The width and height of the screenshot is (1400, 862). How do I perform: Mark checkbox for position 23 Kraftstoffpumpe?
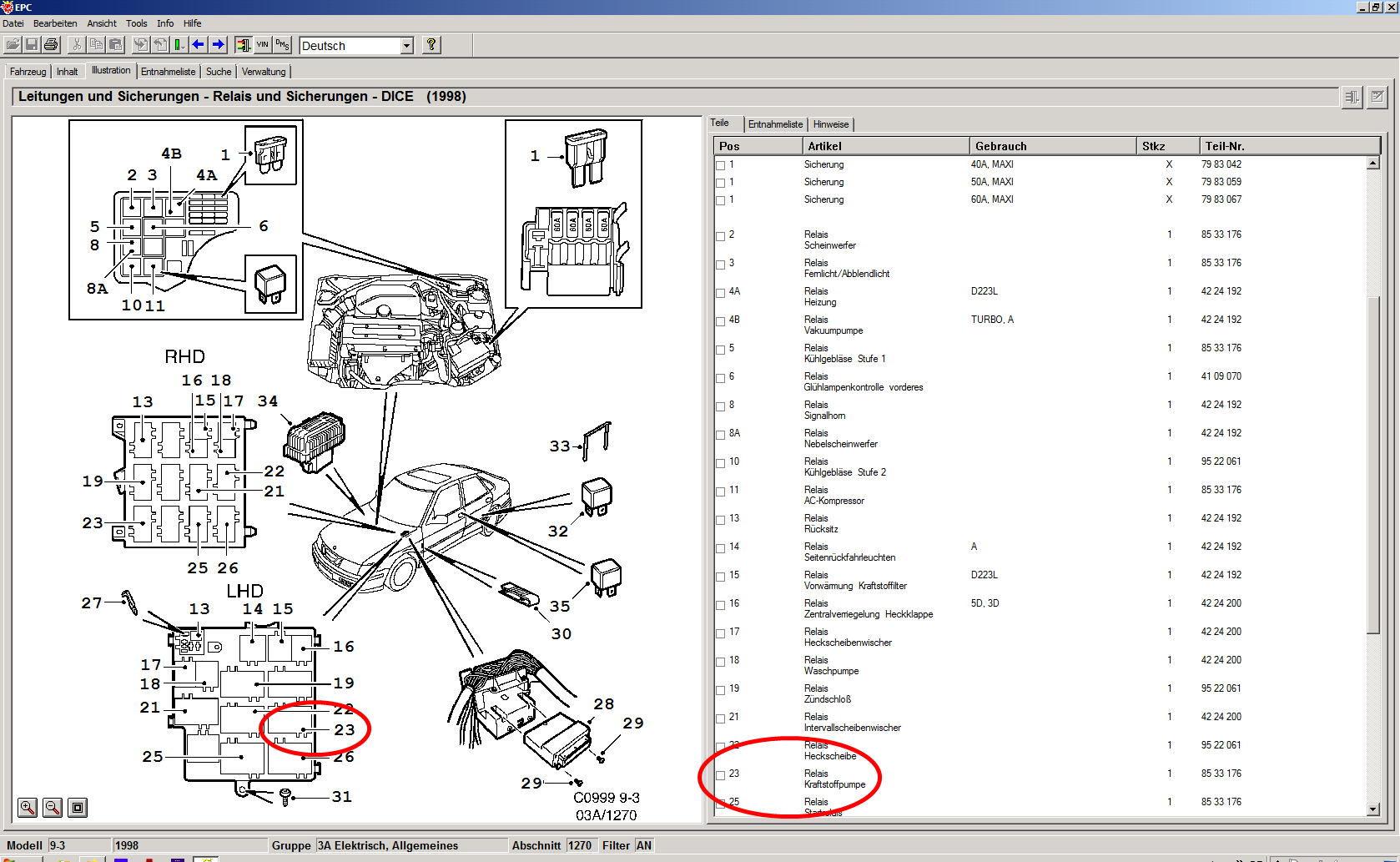point(721,775)
